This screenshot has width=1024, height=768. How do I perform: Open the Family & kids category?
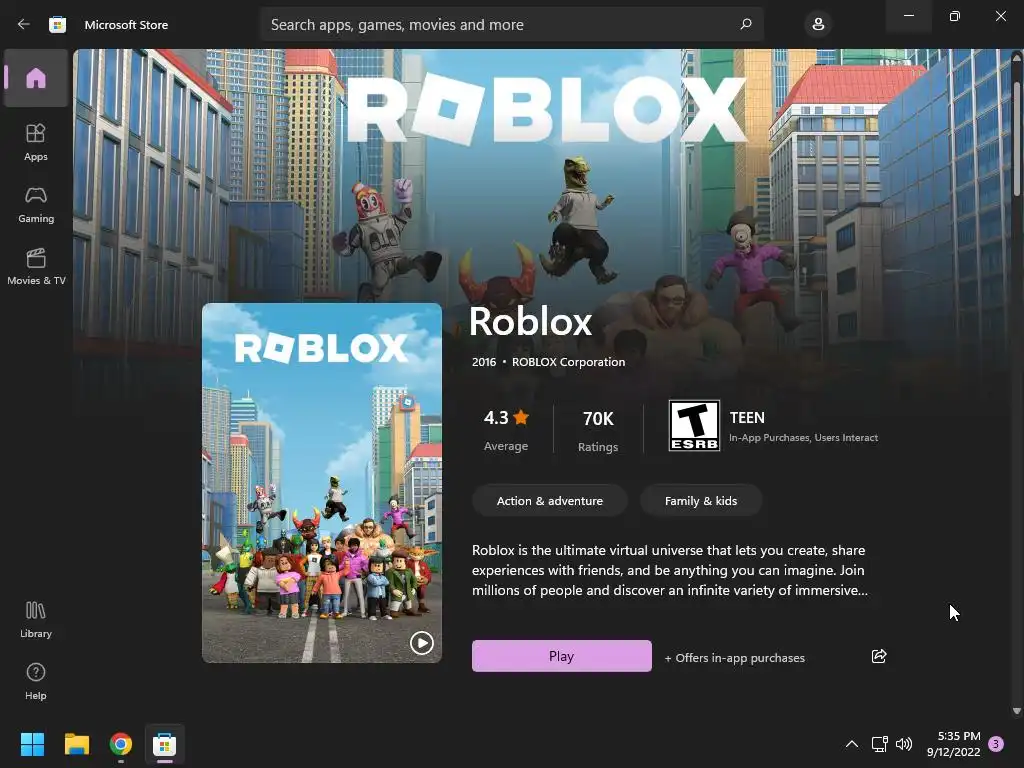click(701, 501)
